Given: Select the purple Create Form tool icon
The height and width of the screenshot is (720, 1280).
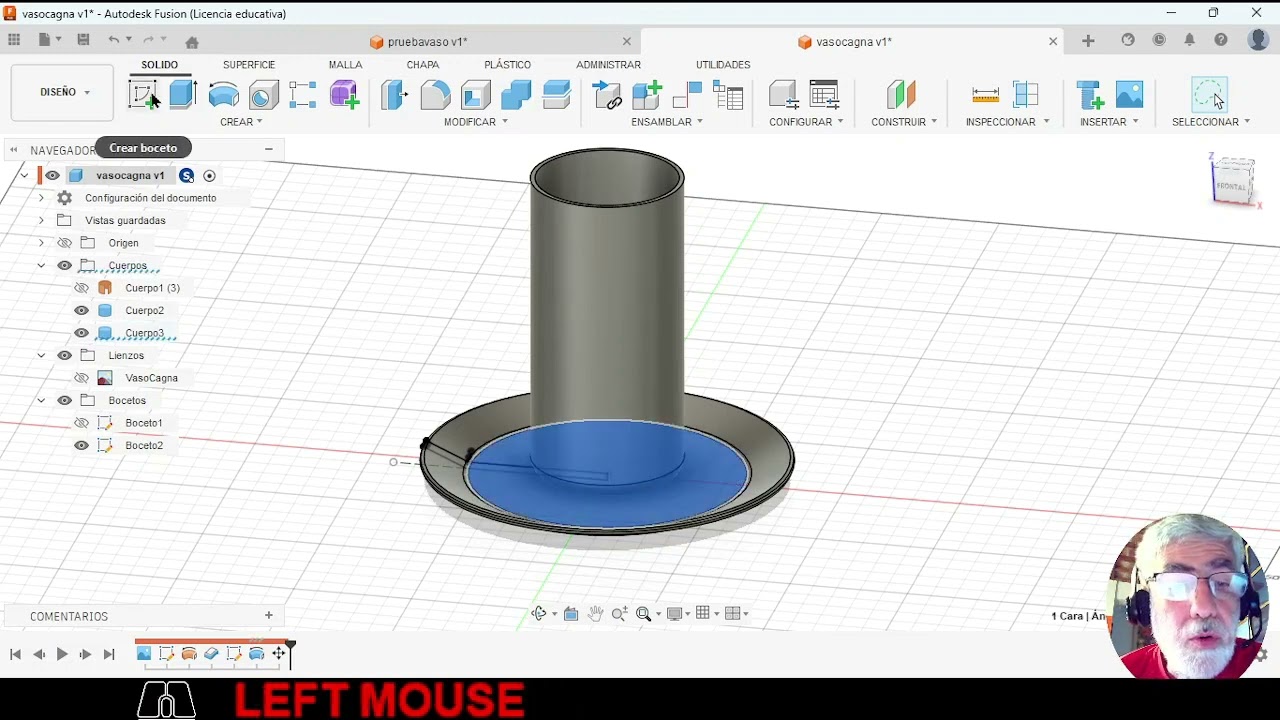Looking at the screenshot, I should click(344, 95).
